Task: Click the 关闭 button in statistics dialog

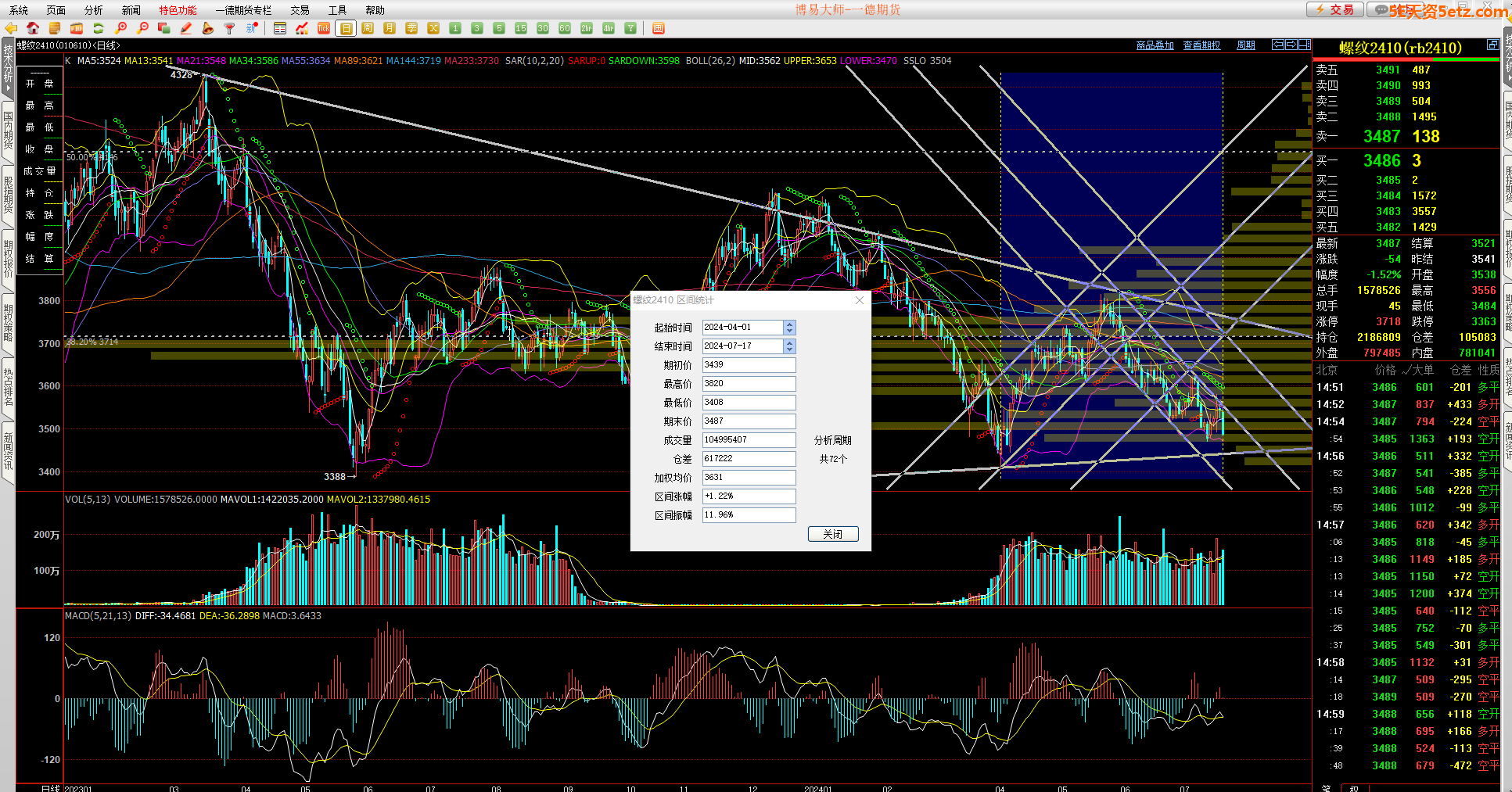Action: coord(833,534)
